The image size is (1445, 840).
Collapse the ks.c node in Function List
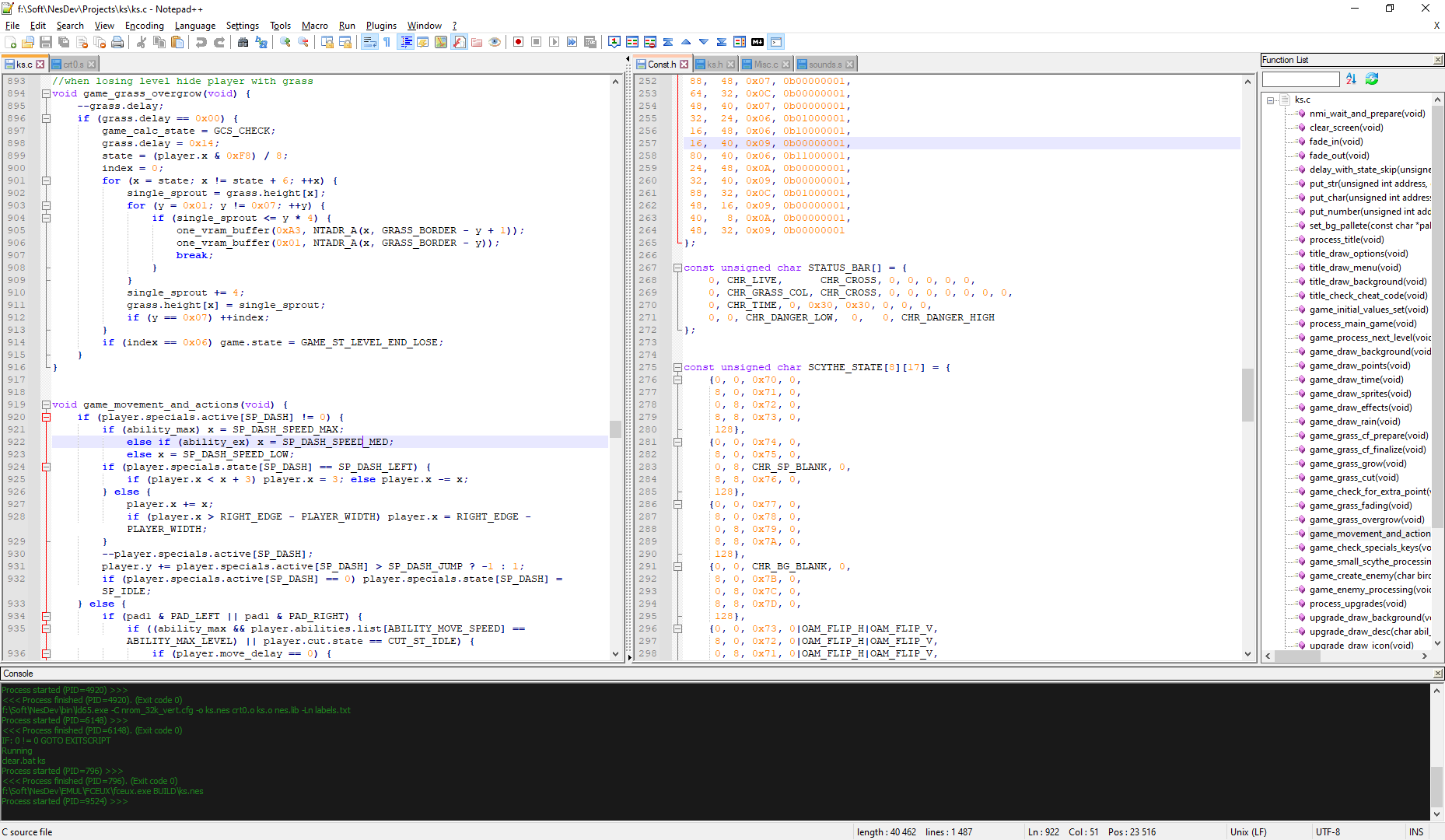(x=1270, y=100)
